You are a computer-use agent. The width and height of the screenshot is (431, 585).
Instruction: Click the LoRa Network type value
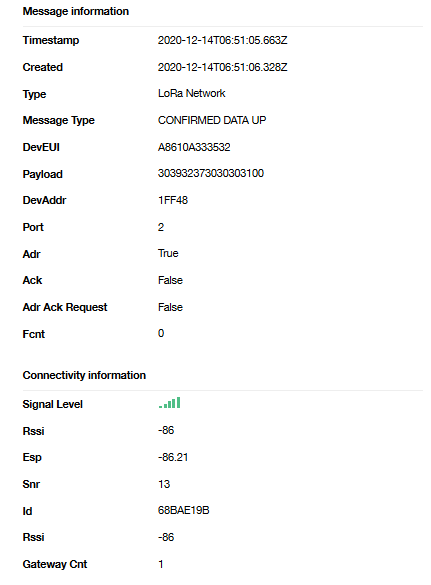(x=191, y=93)
